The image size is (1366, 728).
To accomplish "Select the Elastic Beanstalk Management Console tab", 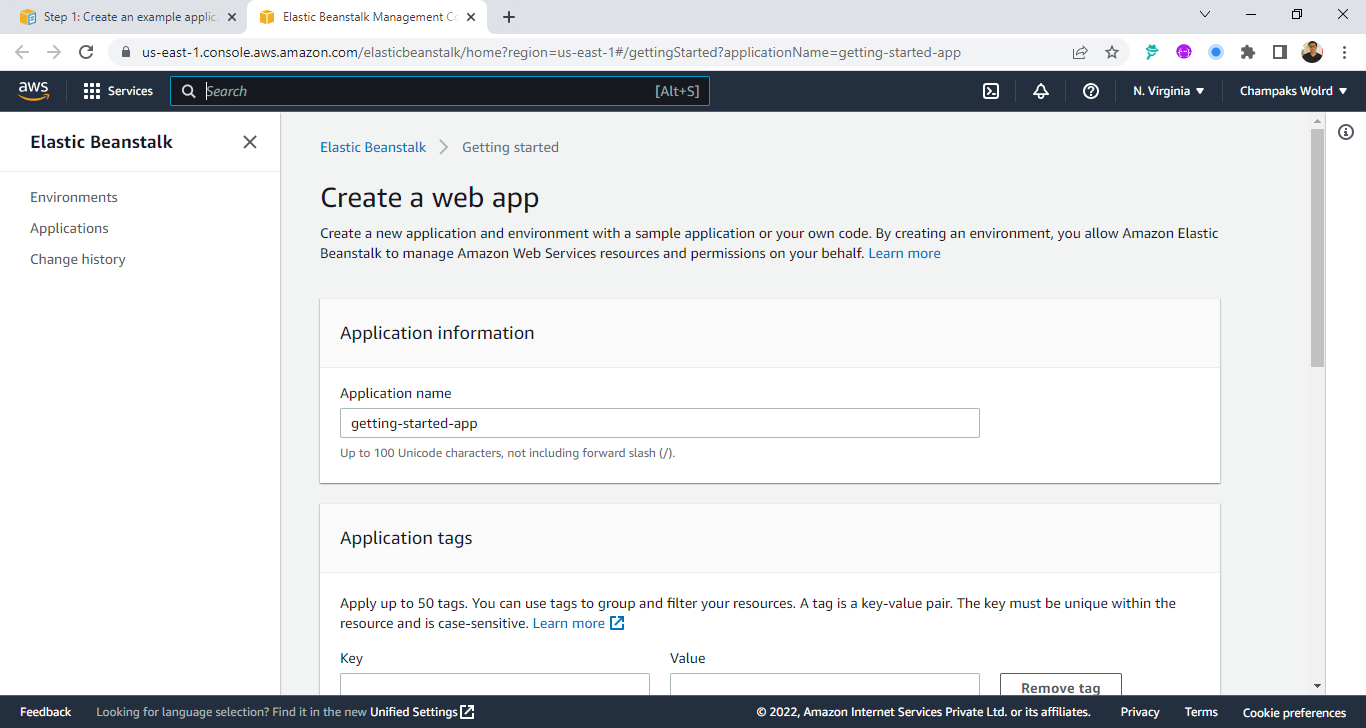I will point(368,17).
